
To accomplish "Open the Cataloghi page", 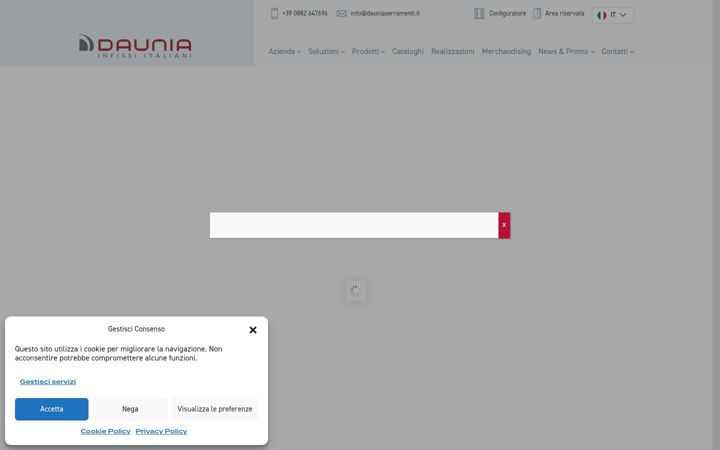I will tap(408, 51).
